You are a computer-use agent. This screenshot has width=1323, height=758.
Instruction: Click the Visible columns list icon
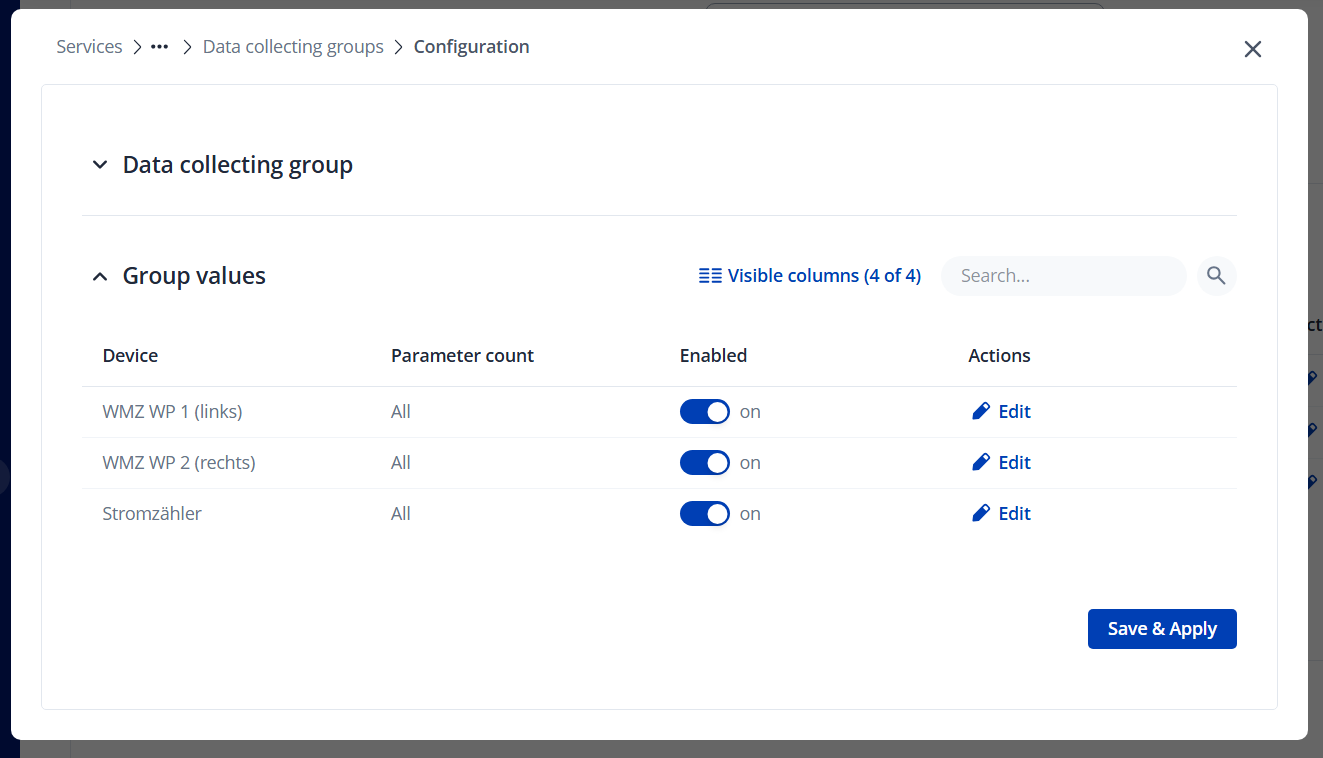710,276
